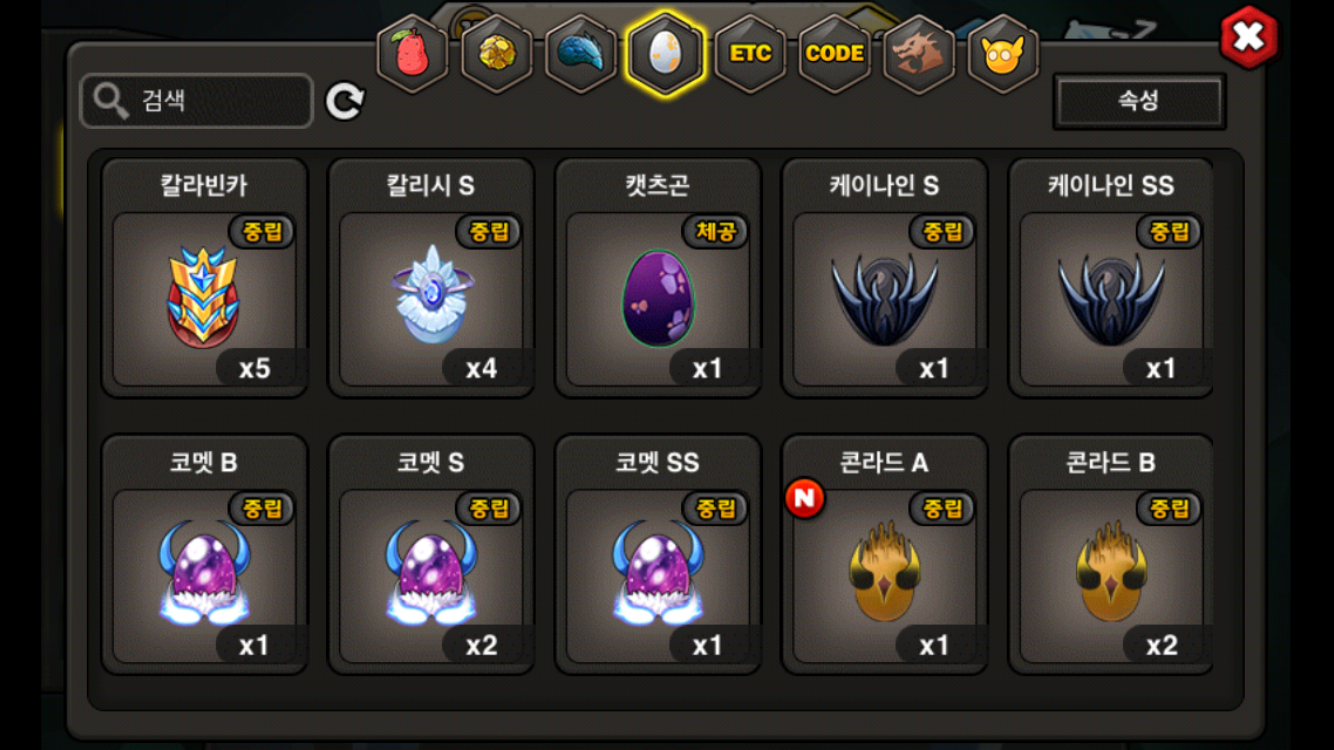Open the red fruit food tab
This screenshot has height=750, width=1334.
click(412, 53)
